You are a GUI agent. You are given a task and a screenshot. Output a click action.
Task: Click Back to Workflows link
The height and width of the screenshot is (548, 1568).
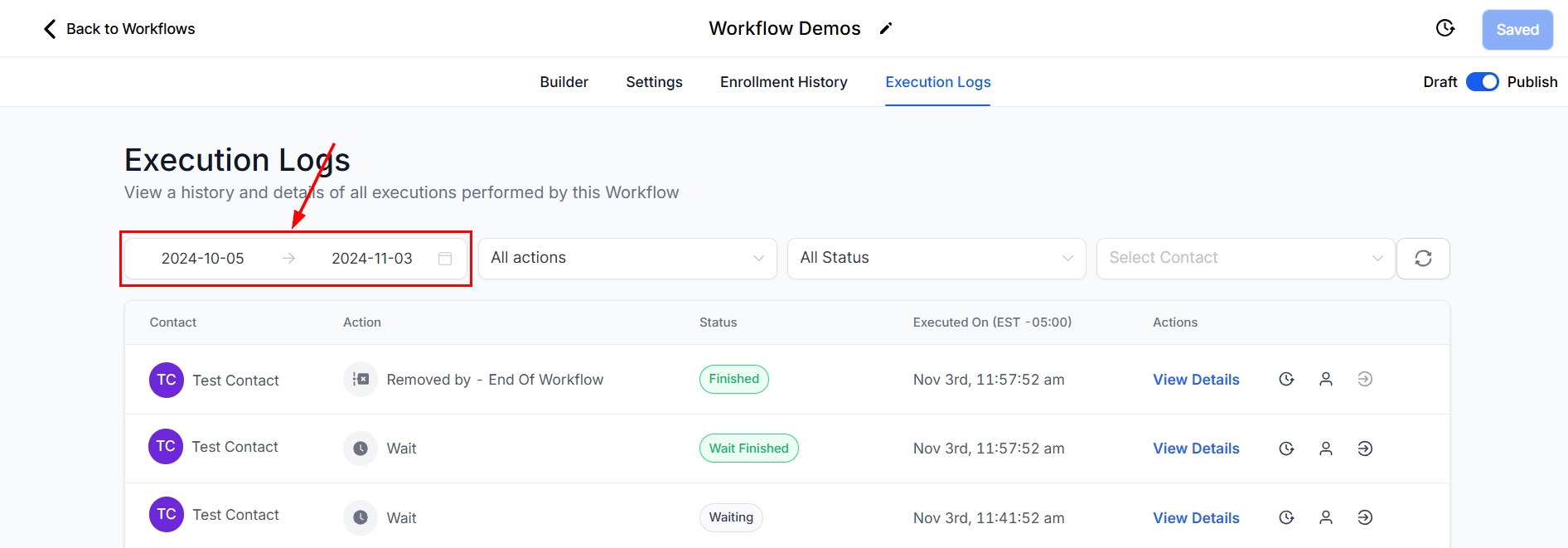click(119, 29)
